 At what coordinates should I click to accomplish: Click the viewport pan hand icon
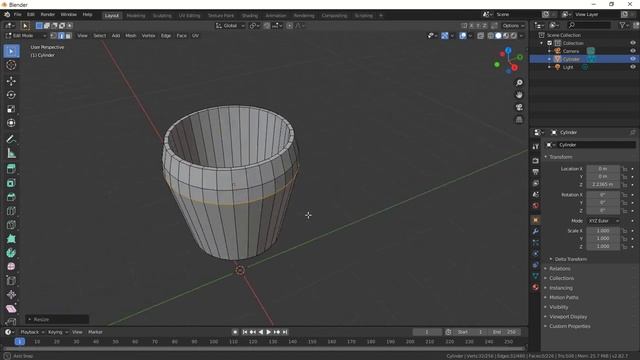[519, 95]
